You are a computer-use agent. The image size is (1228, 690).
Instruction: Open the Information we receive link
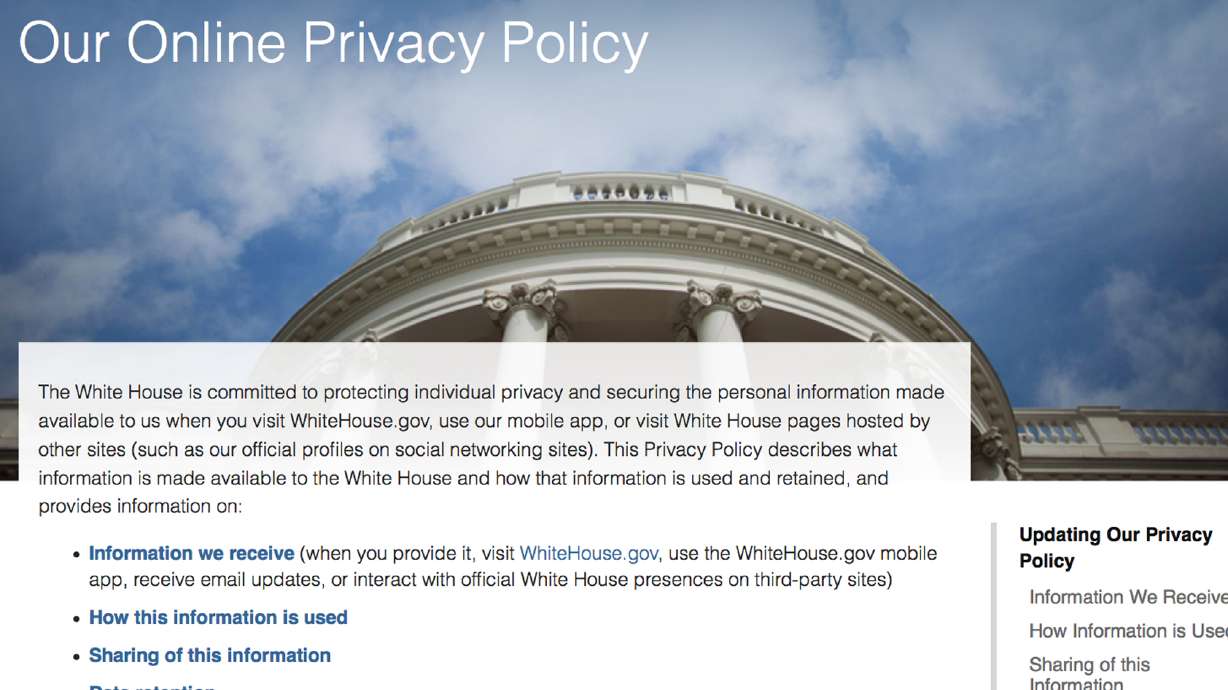tap(190, 552)
